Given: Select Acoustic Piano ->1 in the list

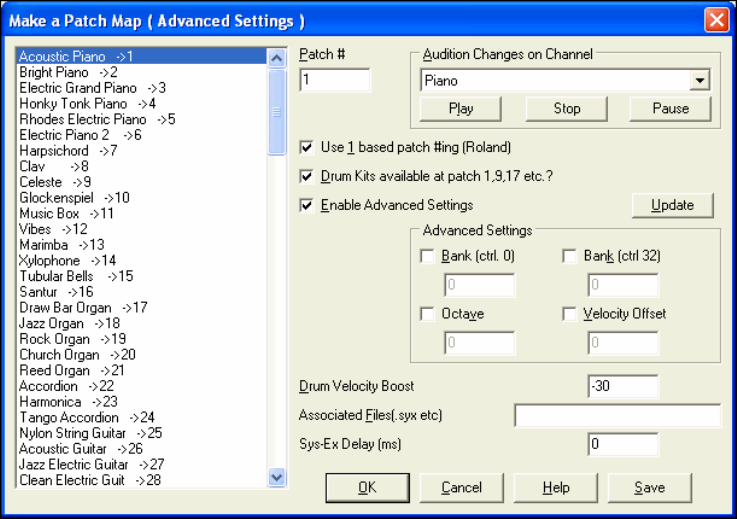Looking at the screenshot, I should pyautogui.click(x=141, y=56).
